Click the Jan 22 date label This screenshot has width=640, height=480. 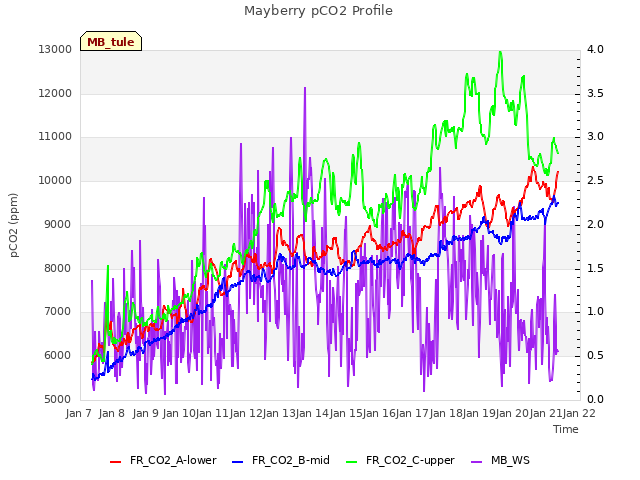coord(580,413)
